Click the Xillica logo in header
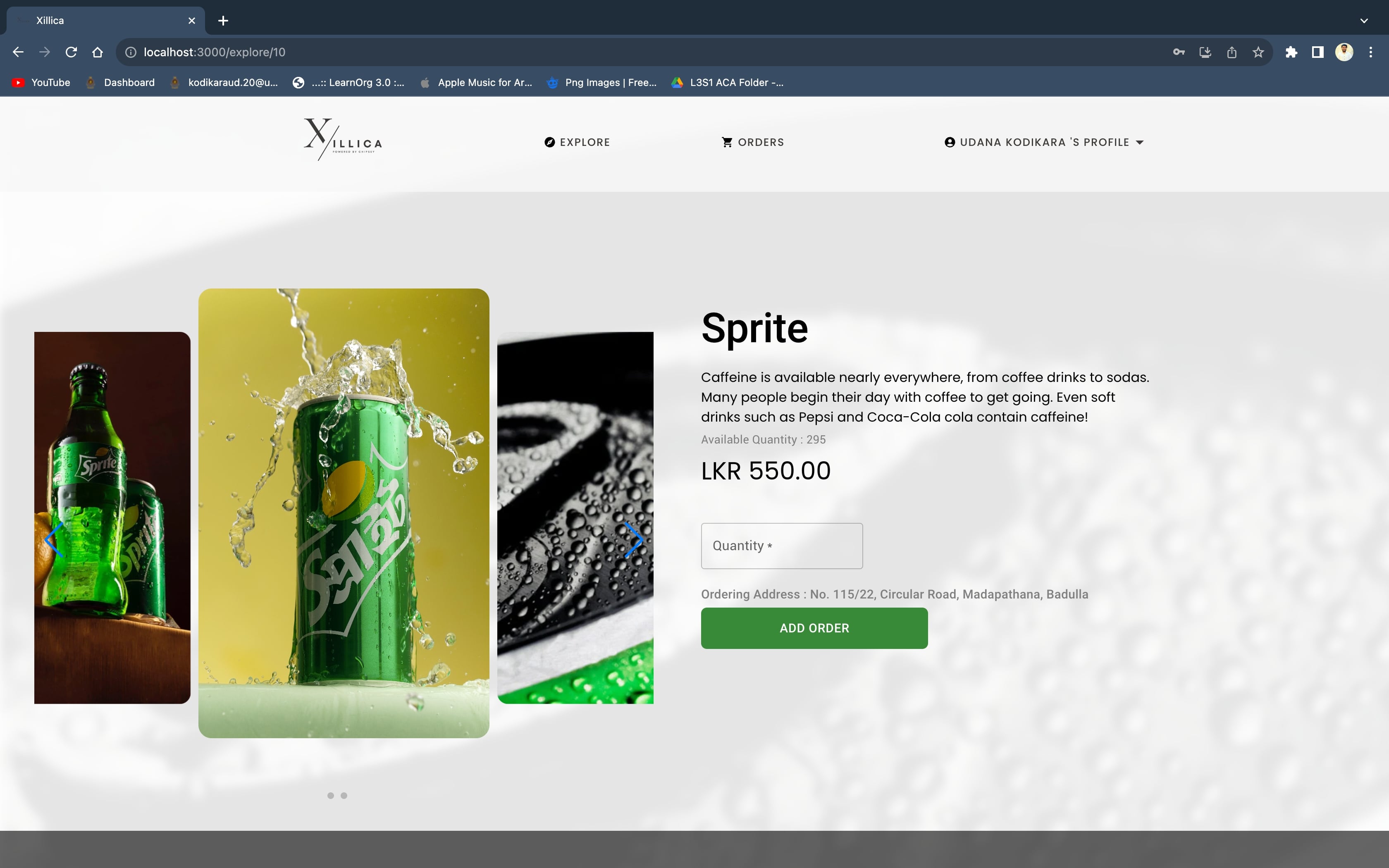1389x868 pixels. [343, 140]
